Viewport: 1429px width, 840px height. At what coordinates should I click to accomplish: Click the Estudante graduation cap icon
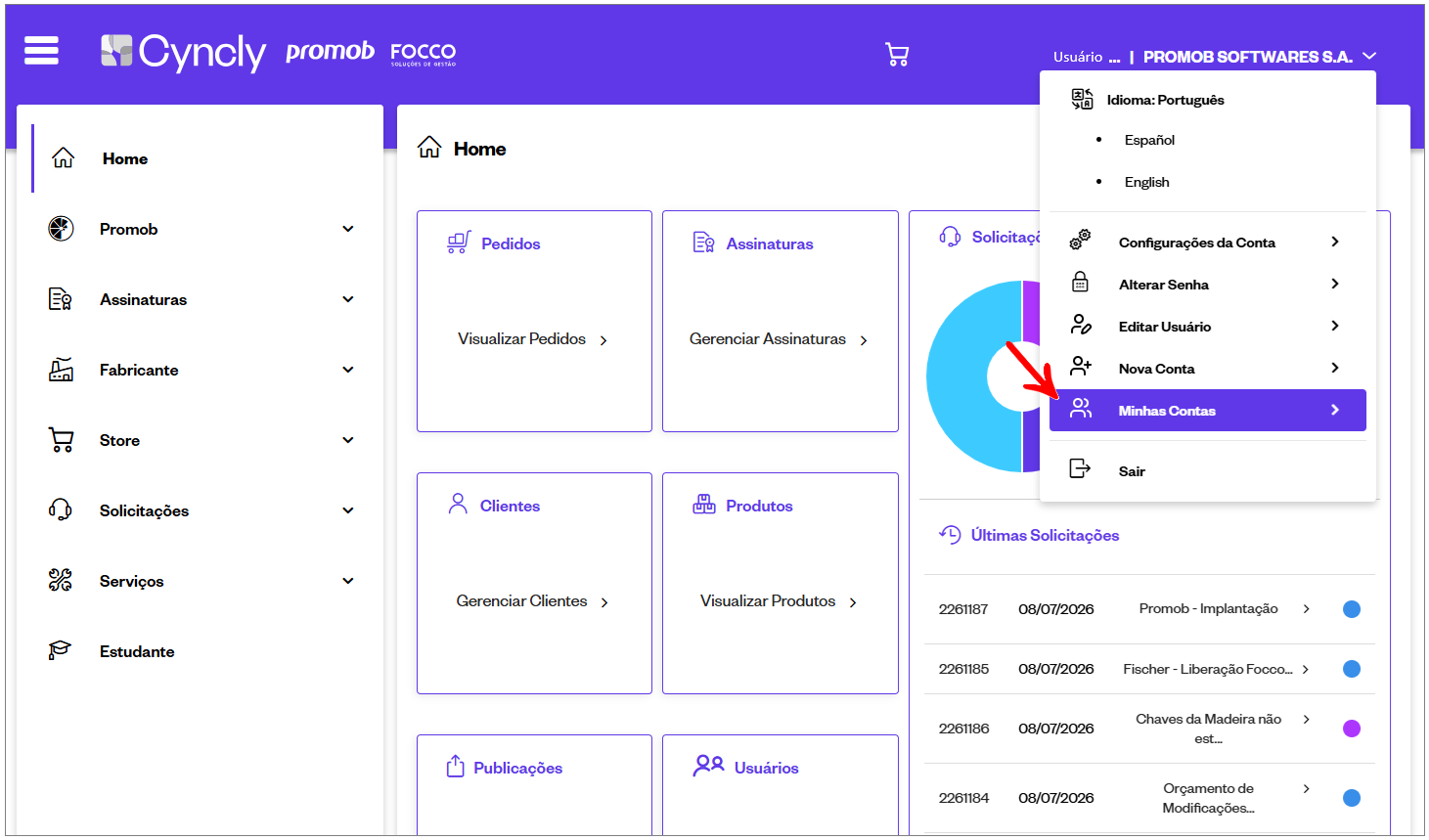61,651
